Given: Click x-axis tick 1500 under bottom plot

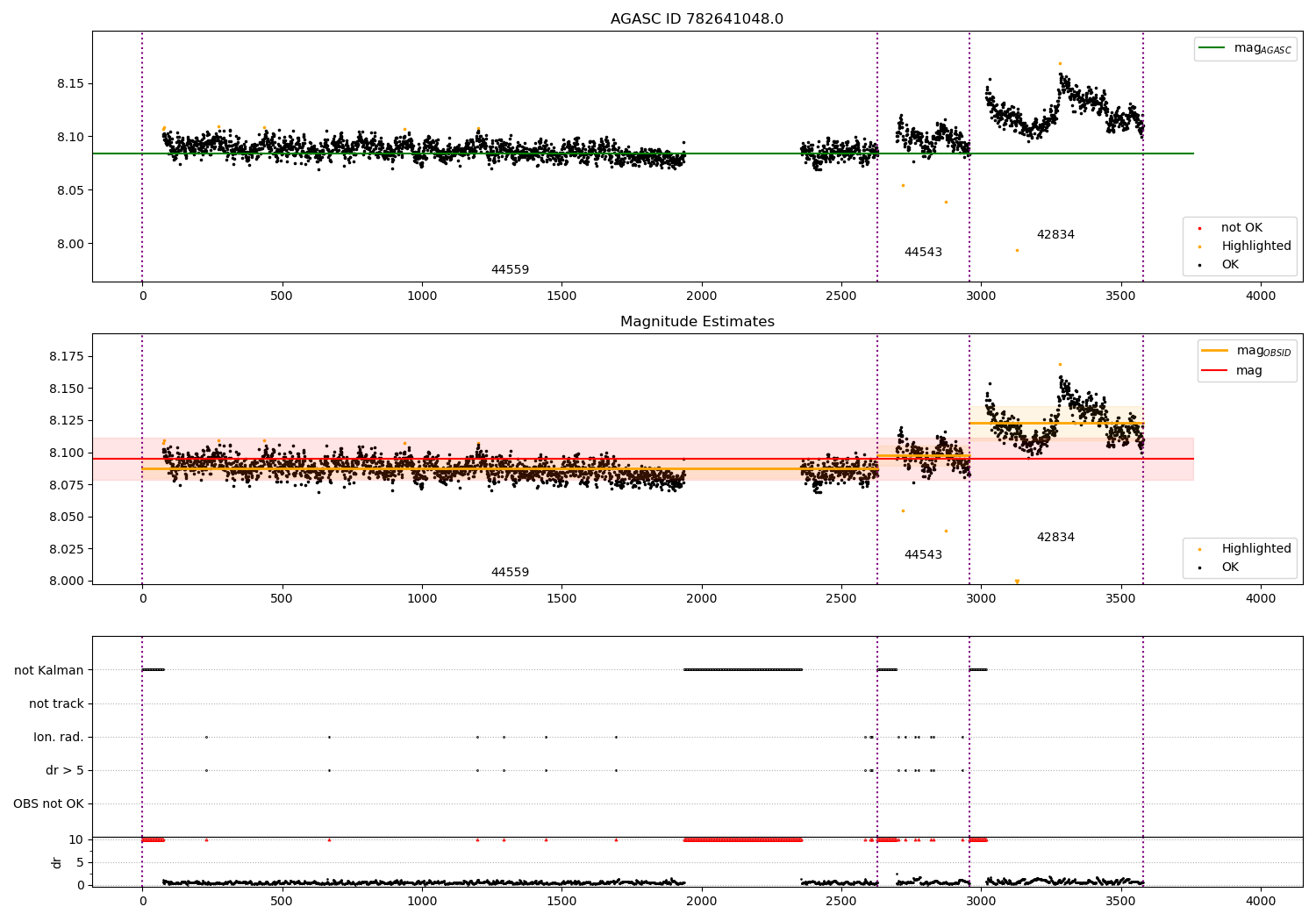Looking at the screenshot, I should [561, 901].
